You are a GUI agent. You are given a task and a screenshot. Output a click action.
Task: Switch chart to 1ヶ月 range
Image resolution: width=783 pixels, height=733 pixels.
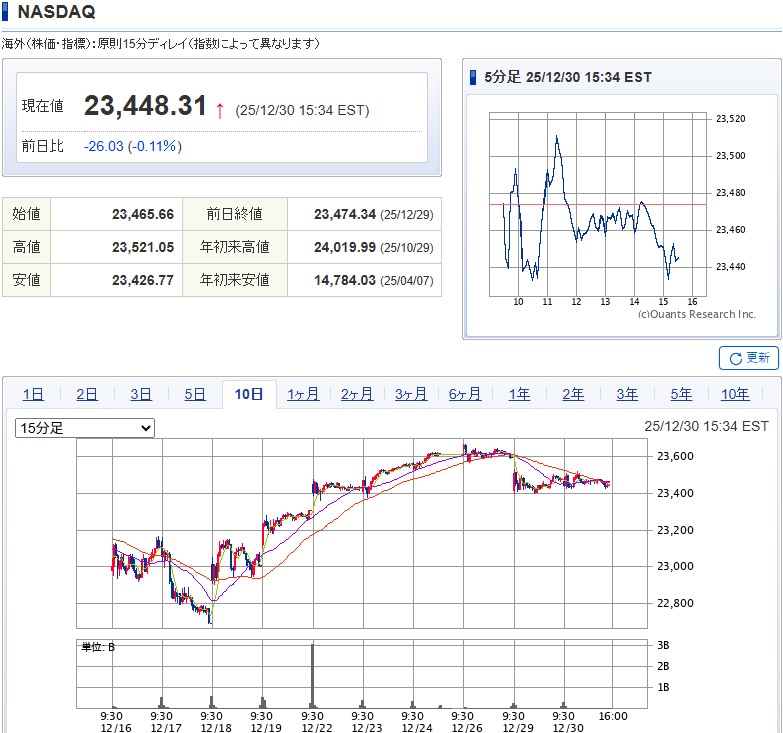303,394
